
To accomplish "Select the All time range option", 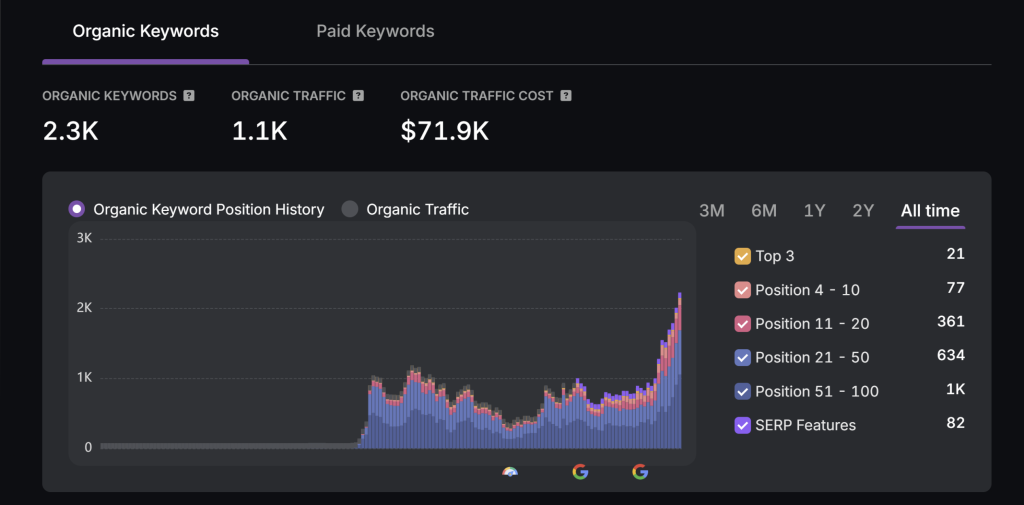I will 930,211.
